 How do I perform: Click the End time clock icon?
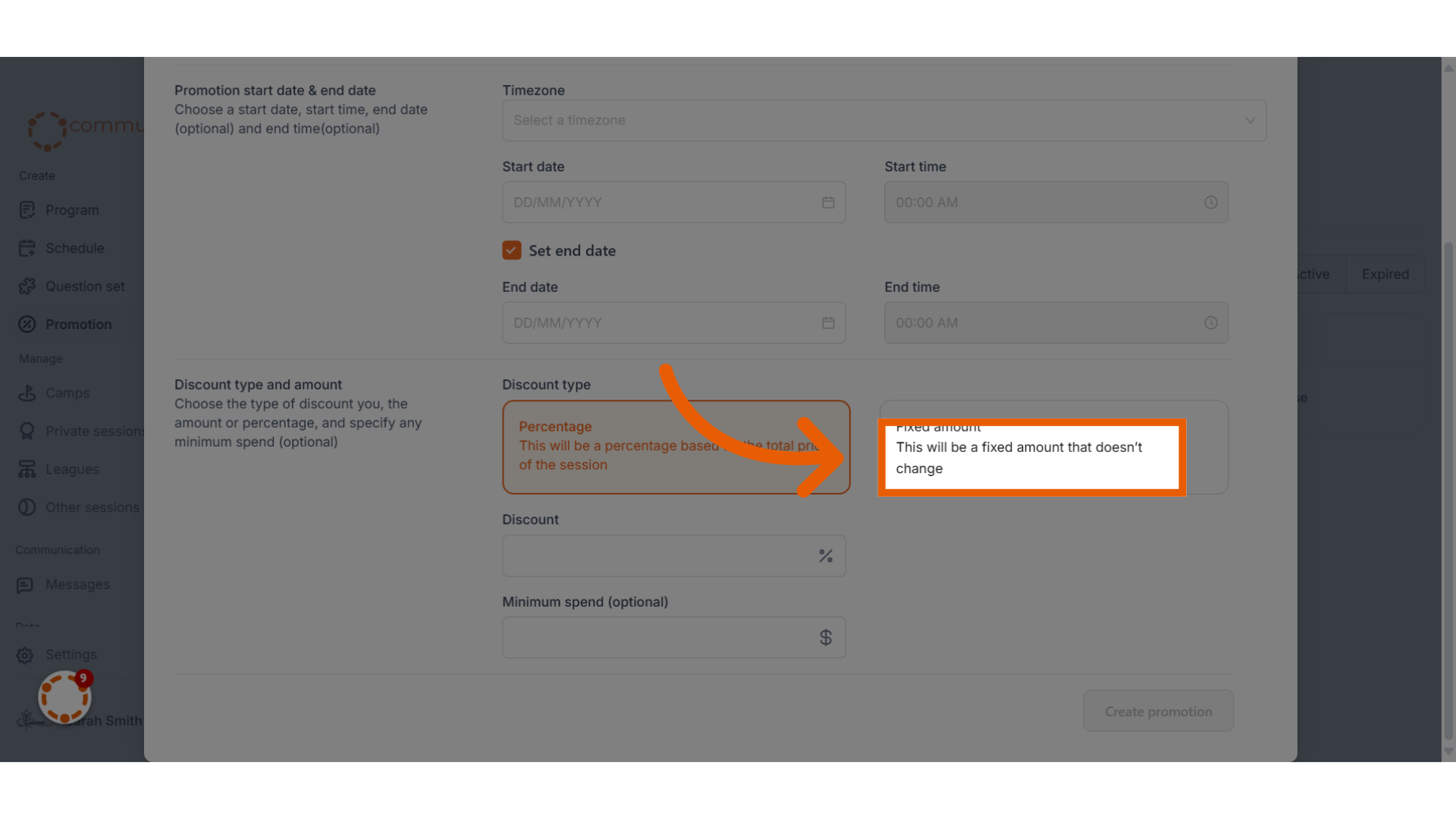pos(1211,323)
